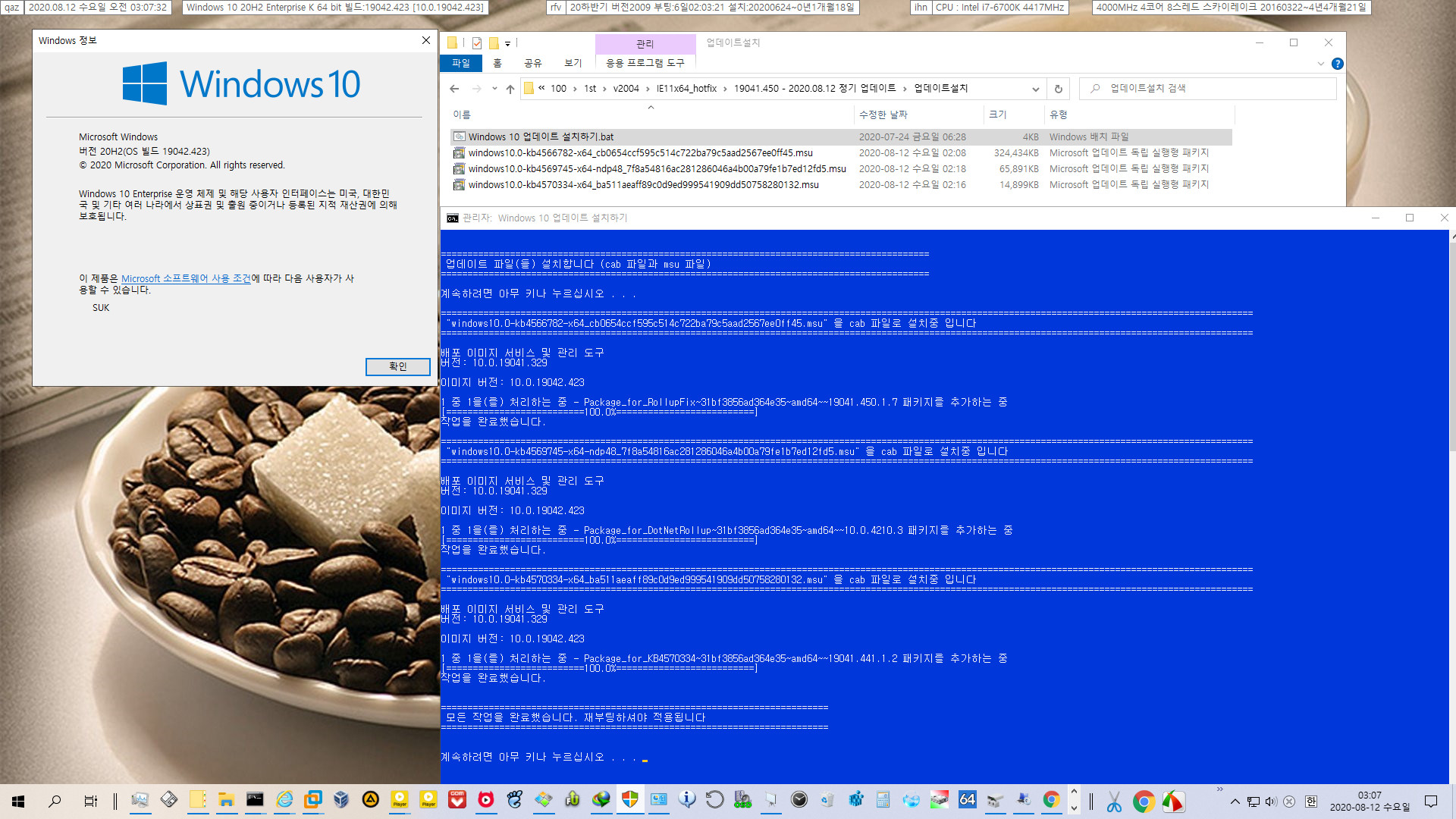This screenshot has height=819, width=1456.
Task: Open the 공유 ribbon tab
Action: tap(533, 63)
